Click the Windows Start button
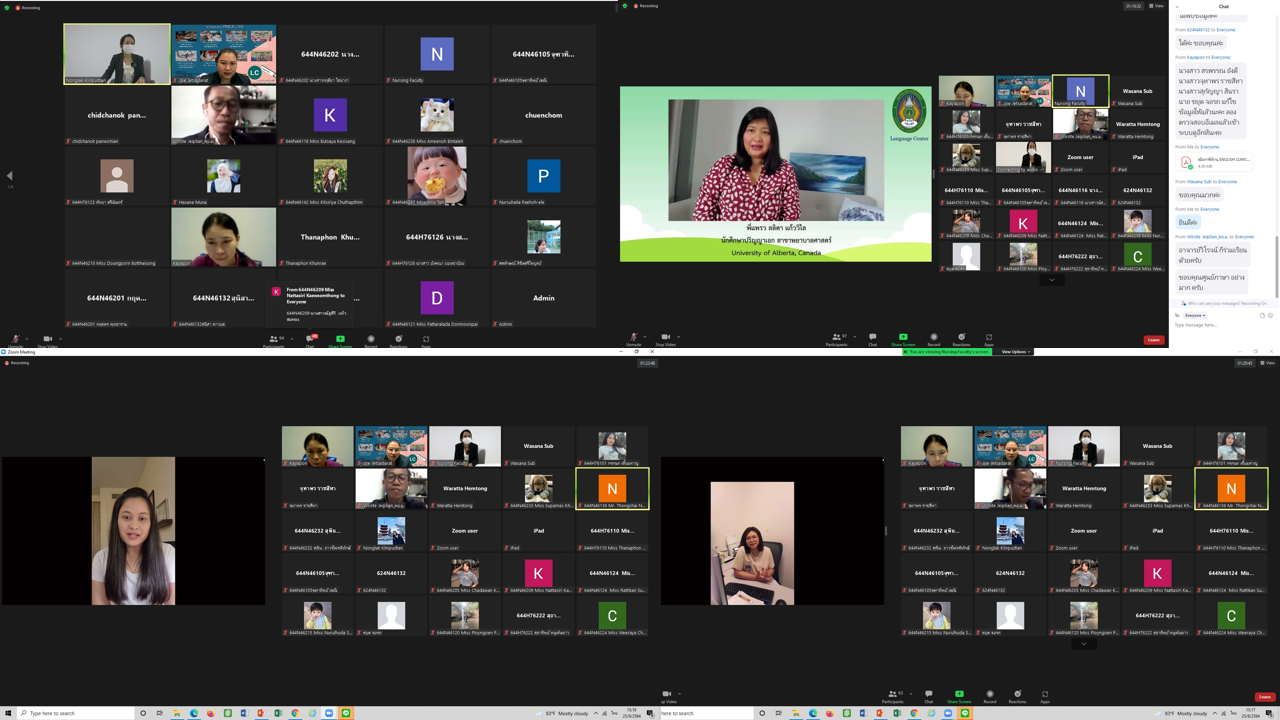Image resolution: width=1280 pixels, height=720 pixels. tap(7, 713)
